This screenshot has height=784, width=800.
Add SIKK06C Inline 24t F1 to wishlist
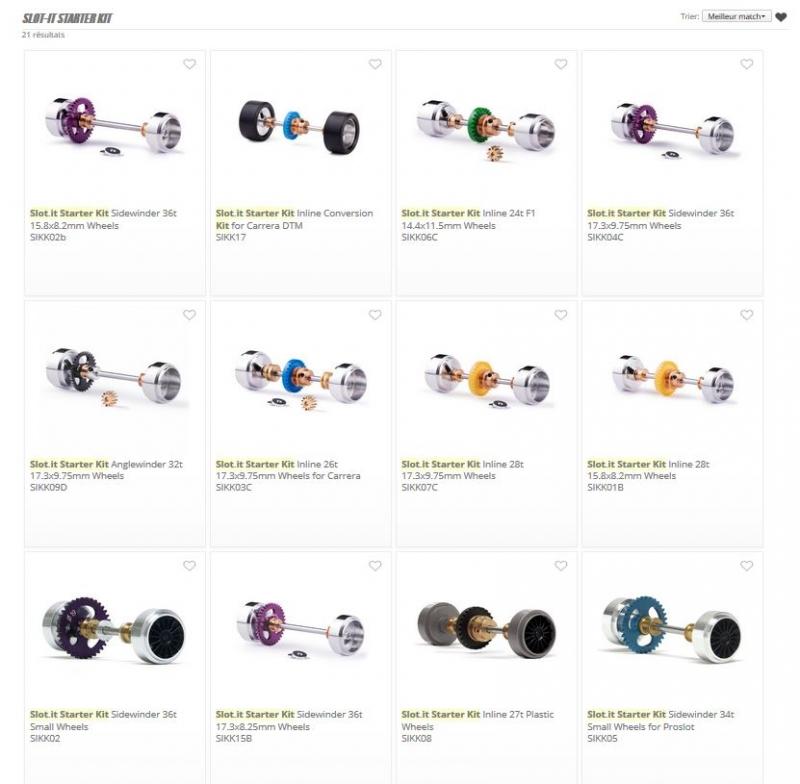click(561, 64)
